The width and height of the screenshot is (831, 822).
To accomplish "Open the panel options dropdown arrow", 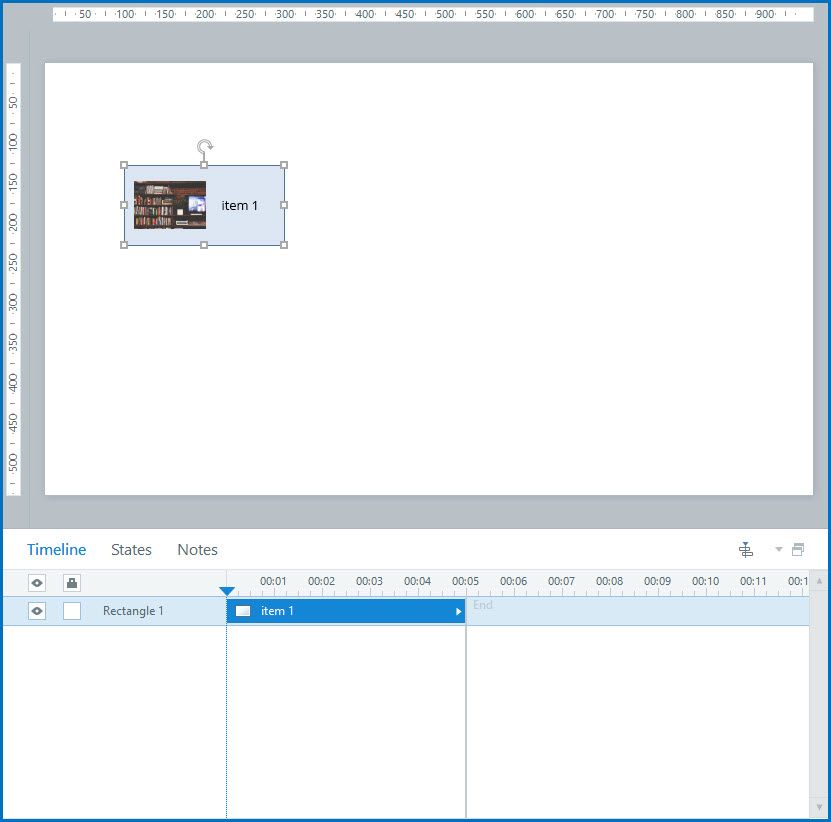I will 778,550.
